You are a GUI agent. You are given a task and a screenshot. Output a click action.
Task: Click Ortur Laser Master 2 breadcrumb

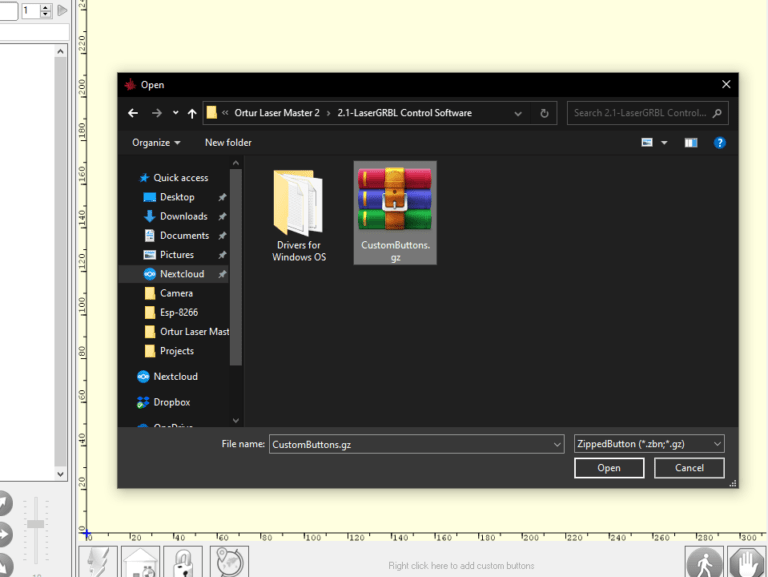277,113
